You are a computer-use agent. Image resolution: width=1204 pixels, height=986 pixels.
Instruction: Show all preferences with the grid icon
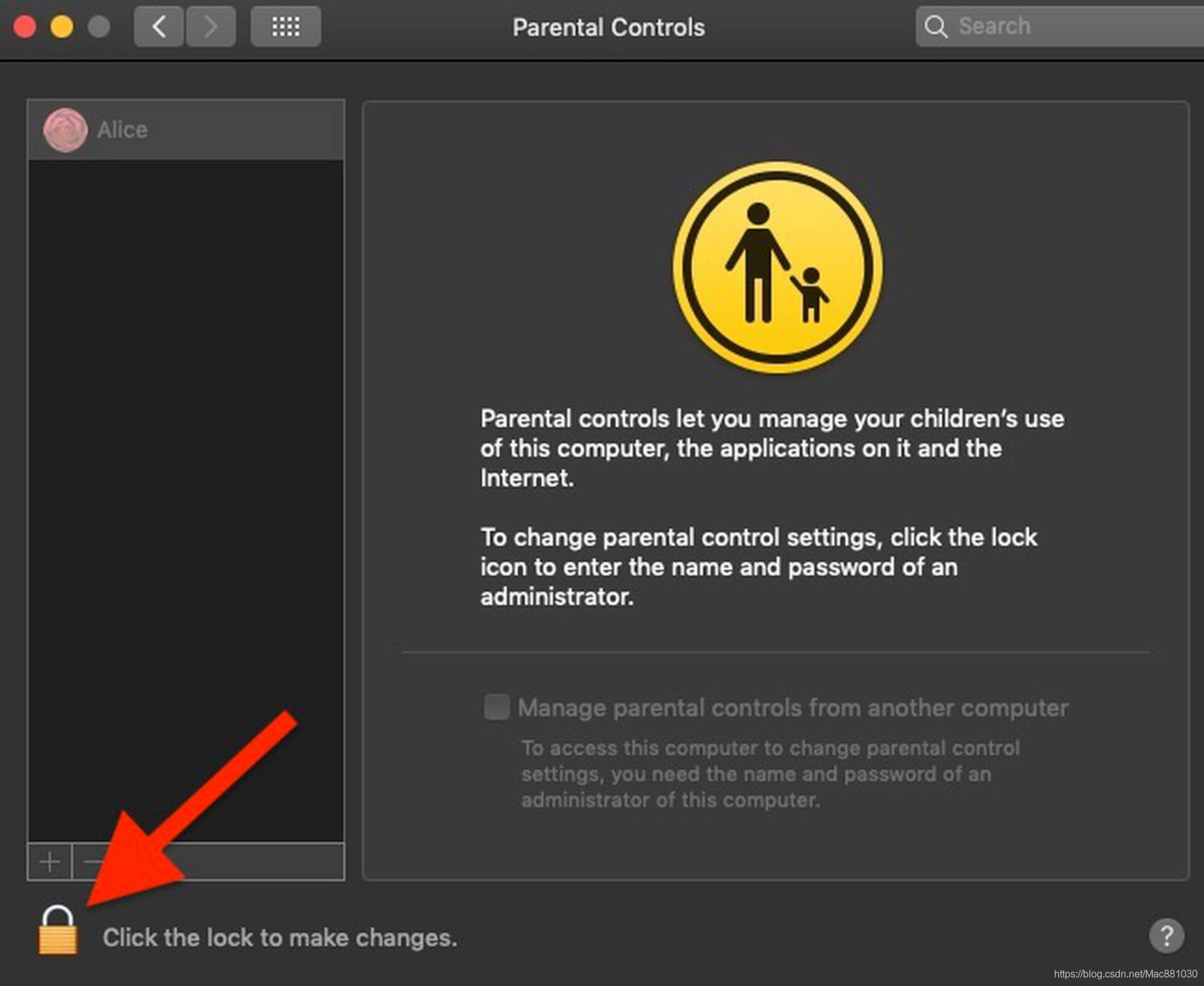coord(286,26)
